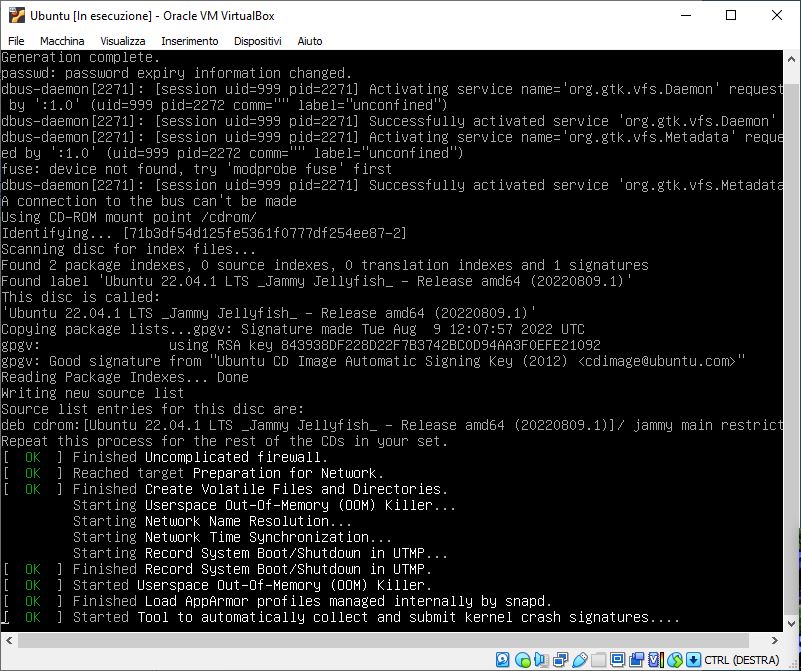Click the vertical scrollbar up arrow
Viewport: 801px width, 671px height.
pyautogui.click(x=792, y=59)
